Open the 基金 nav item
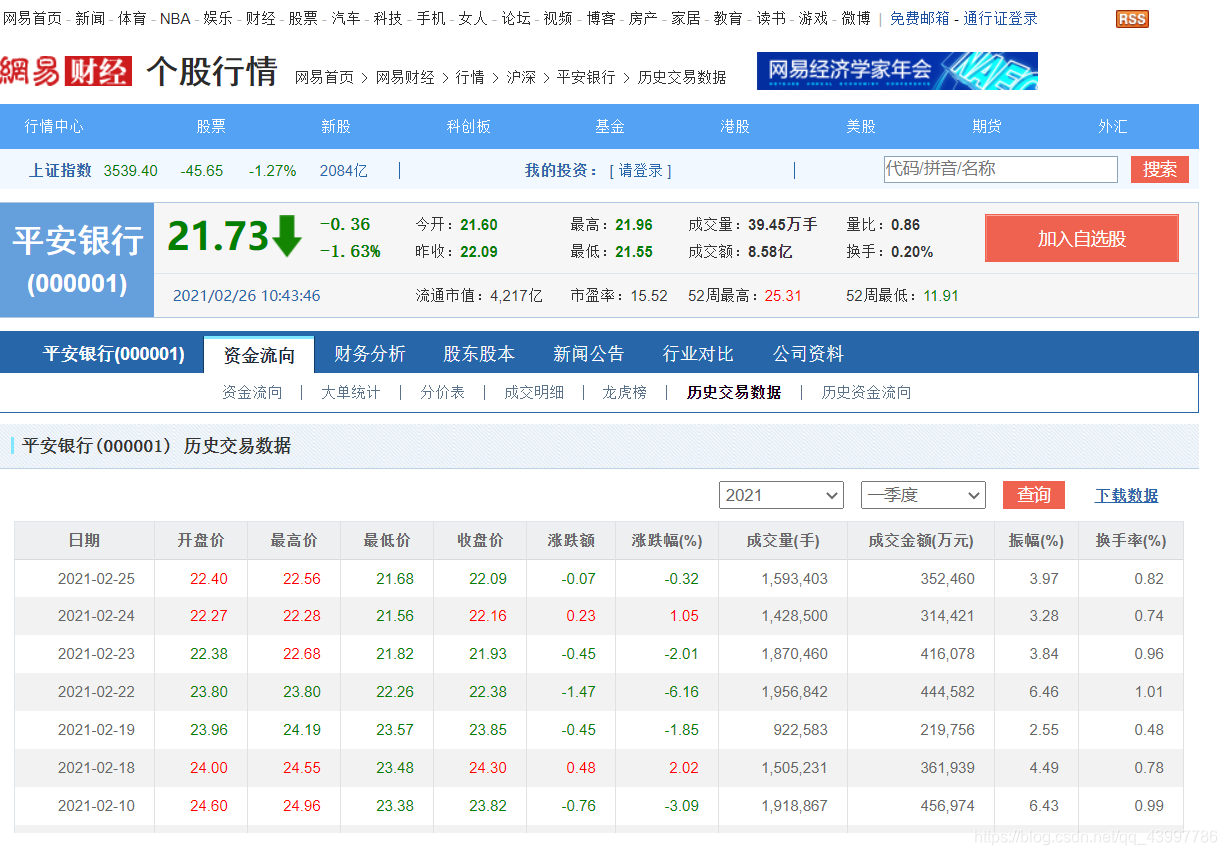Image resolution: width=1227 pixels, height=855 pixels. tap(610, 126)
